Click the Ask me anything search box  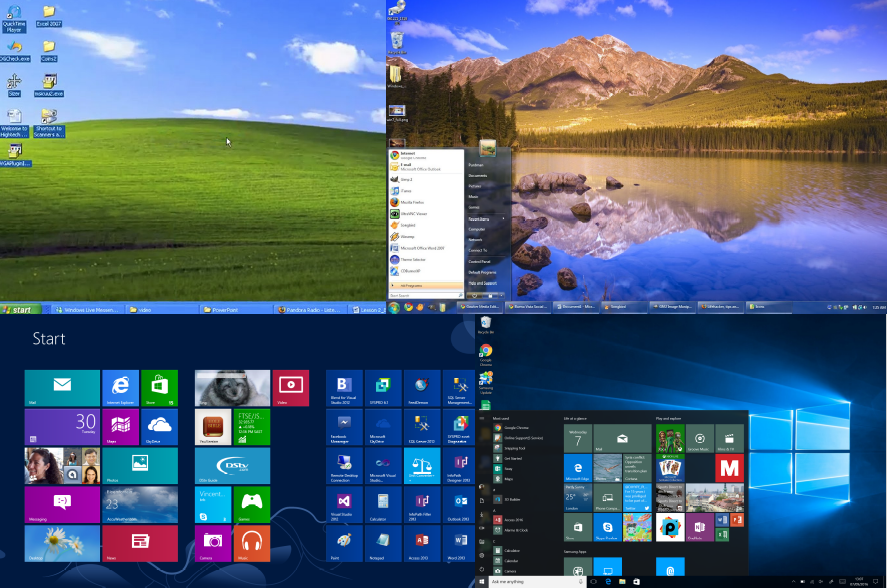pyautogui.click(x=537, y=582)
